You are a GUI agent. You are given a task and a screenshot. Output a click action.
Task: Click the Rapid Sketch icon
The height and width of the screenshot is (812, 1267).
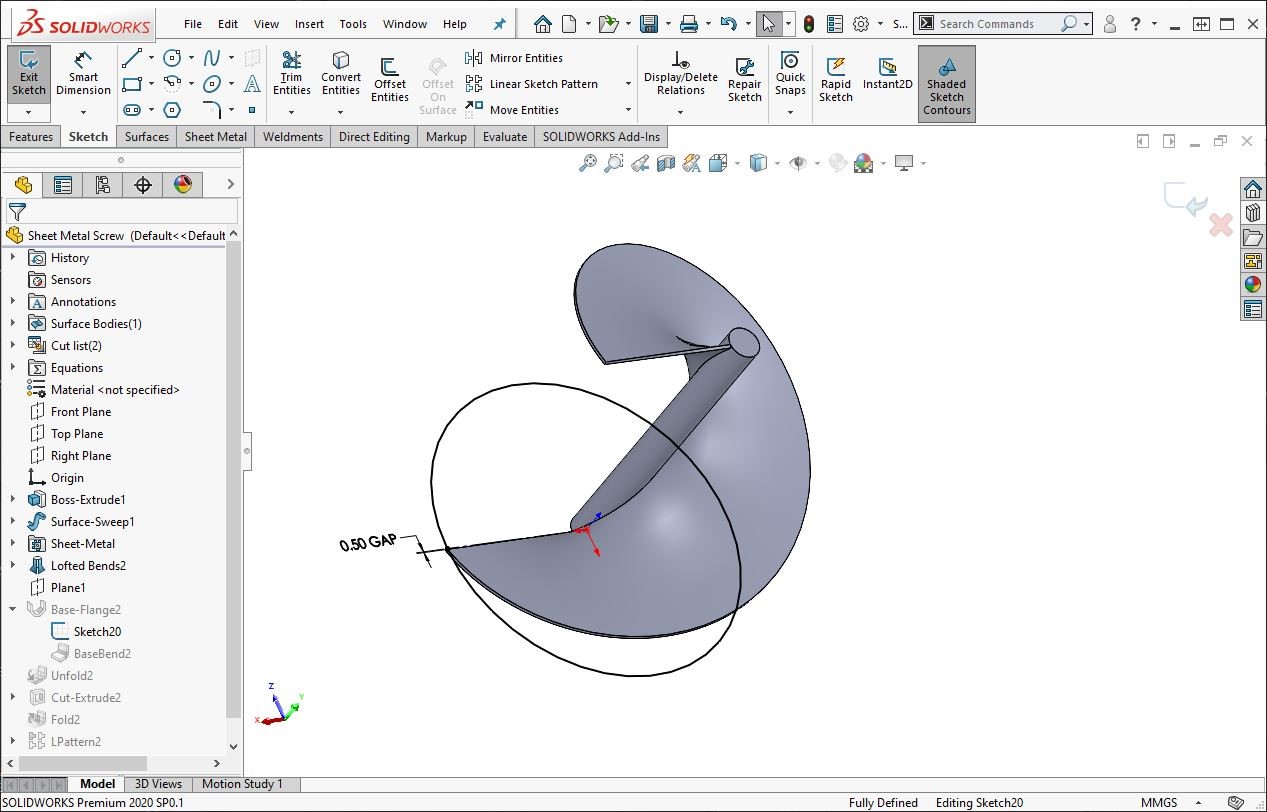click(835, 79)
